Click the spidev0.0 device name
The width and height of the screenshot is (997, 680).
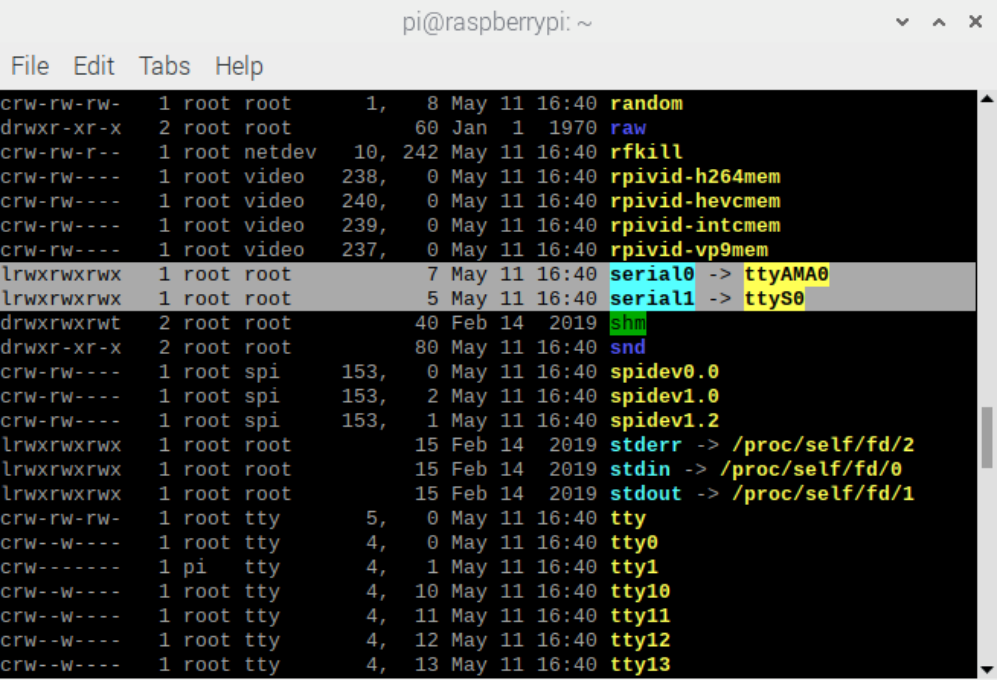coord(664,372)
